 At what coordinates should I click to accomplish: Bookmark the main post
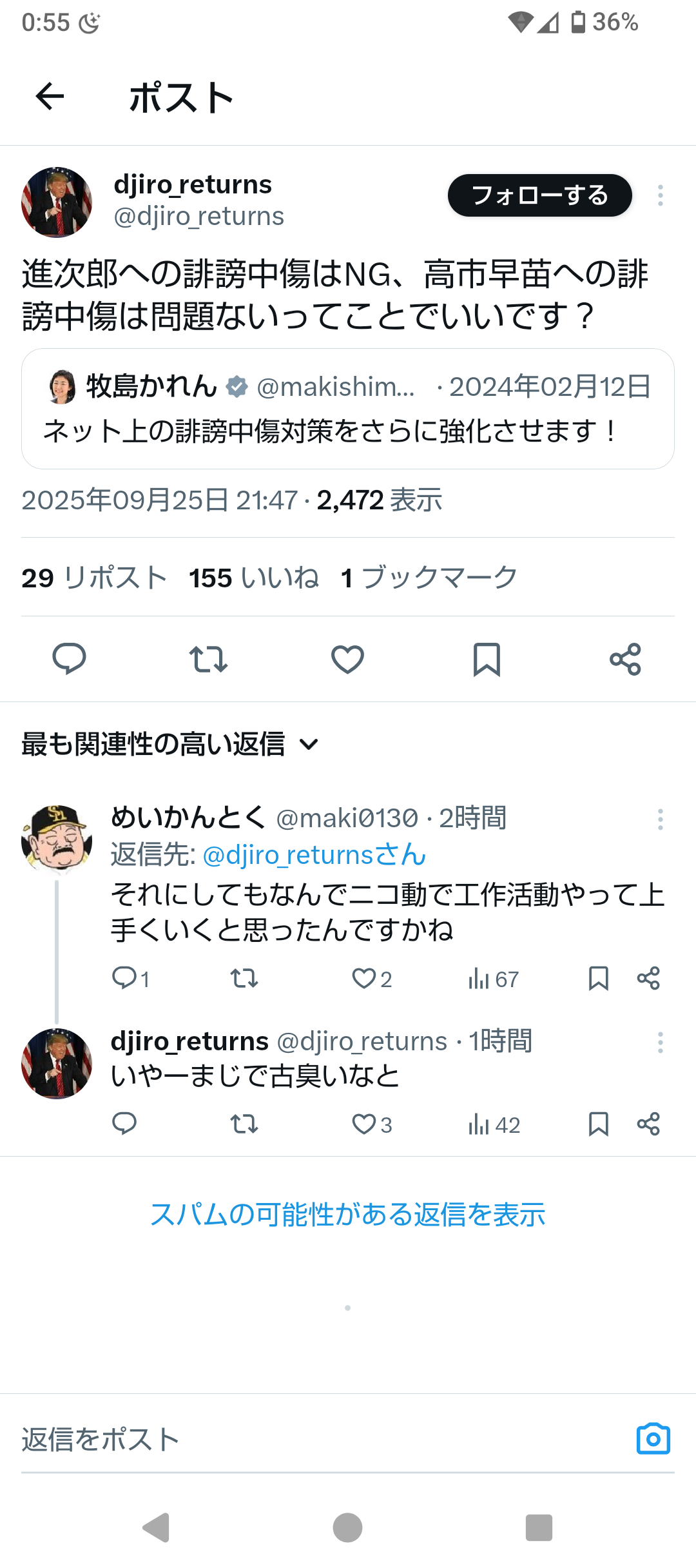(x=487, y=659)
